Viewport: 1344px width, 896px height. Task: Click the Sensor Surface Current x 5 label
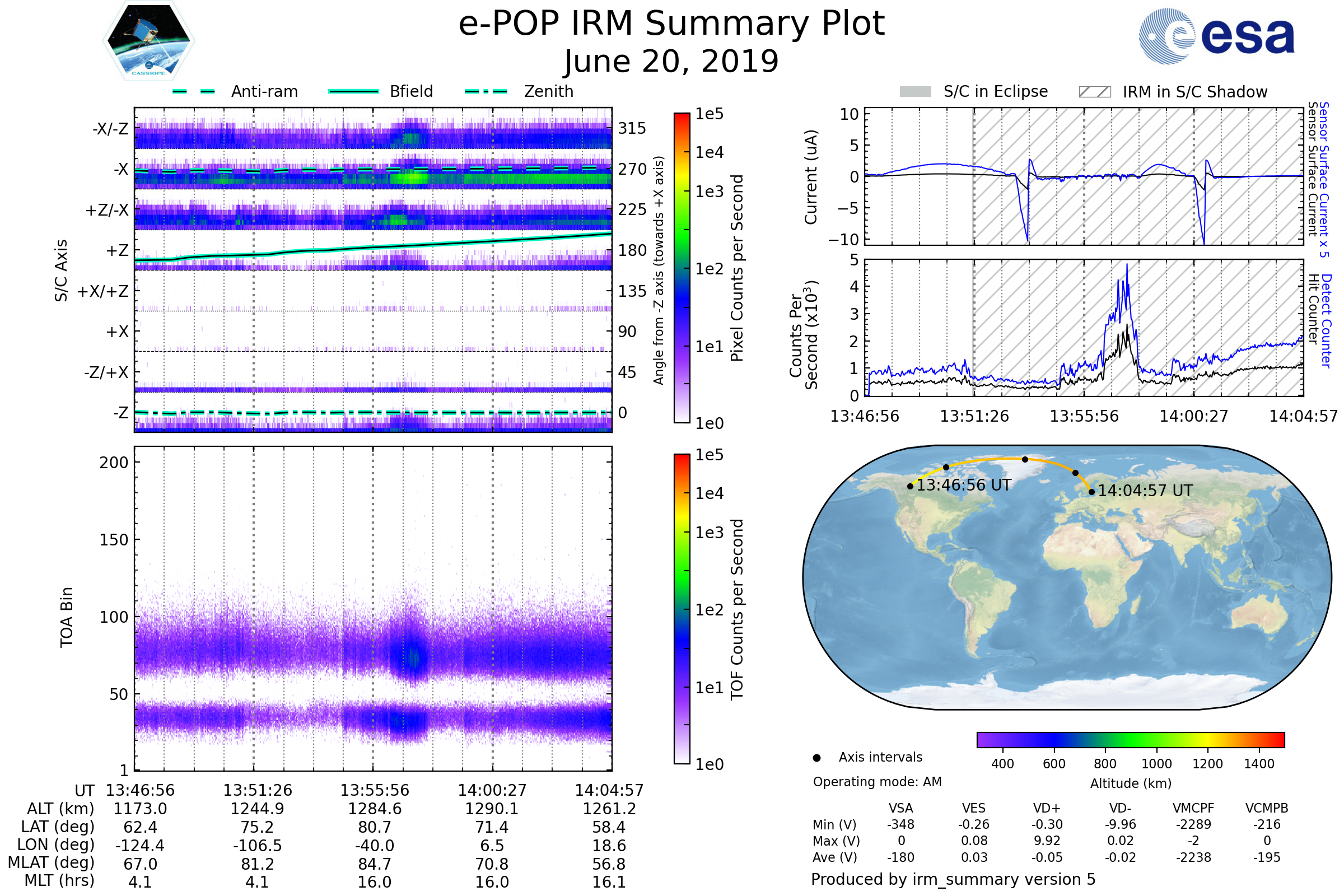click(1323, 179)
